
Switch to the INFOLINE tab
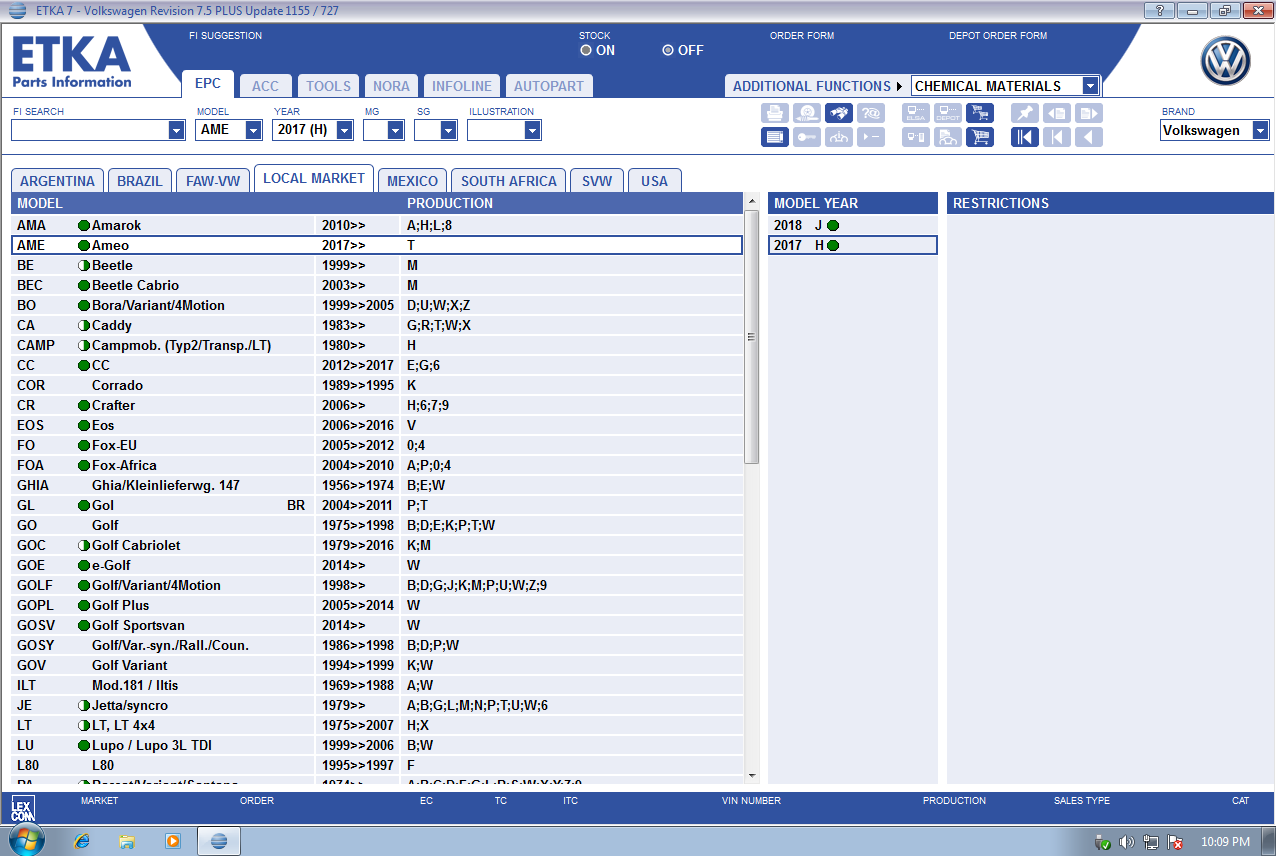pyautogui.click(x=462, y=86)
